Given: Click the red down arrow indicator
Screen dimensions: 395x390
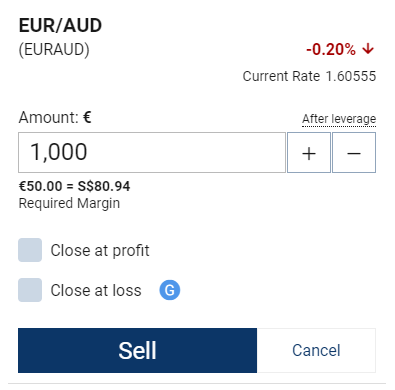Looking at the screenshot, I should tap(368, 49).
